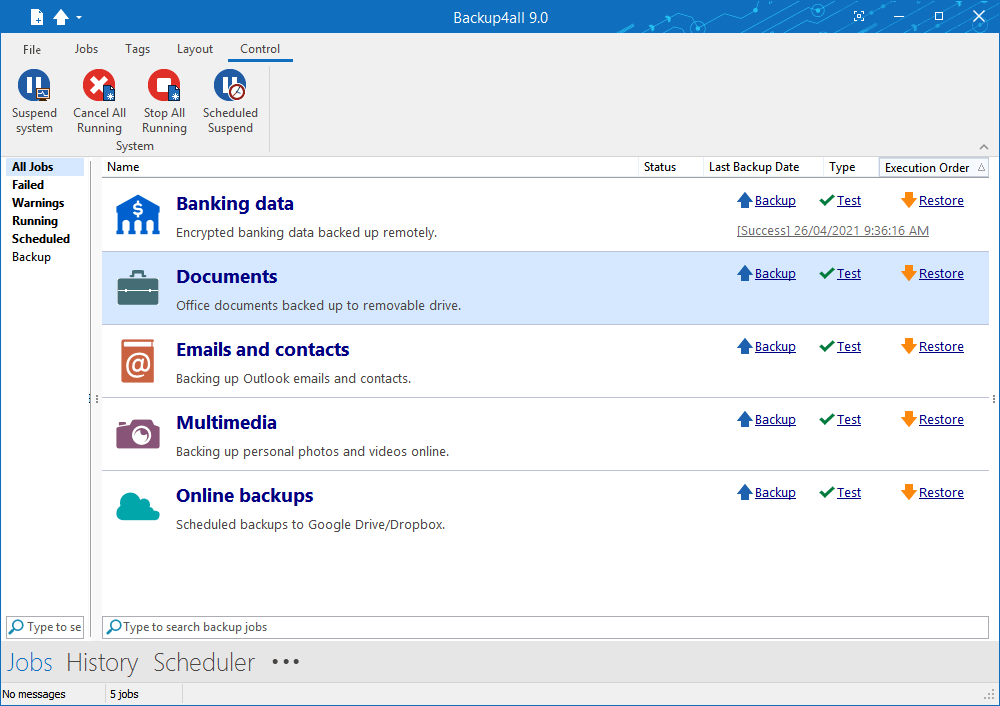The image size is (1000, 706).
Task: Collapse the ribbon with the chevron
Action: (983, 146)
